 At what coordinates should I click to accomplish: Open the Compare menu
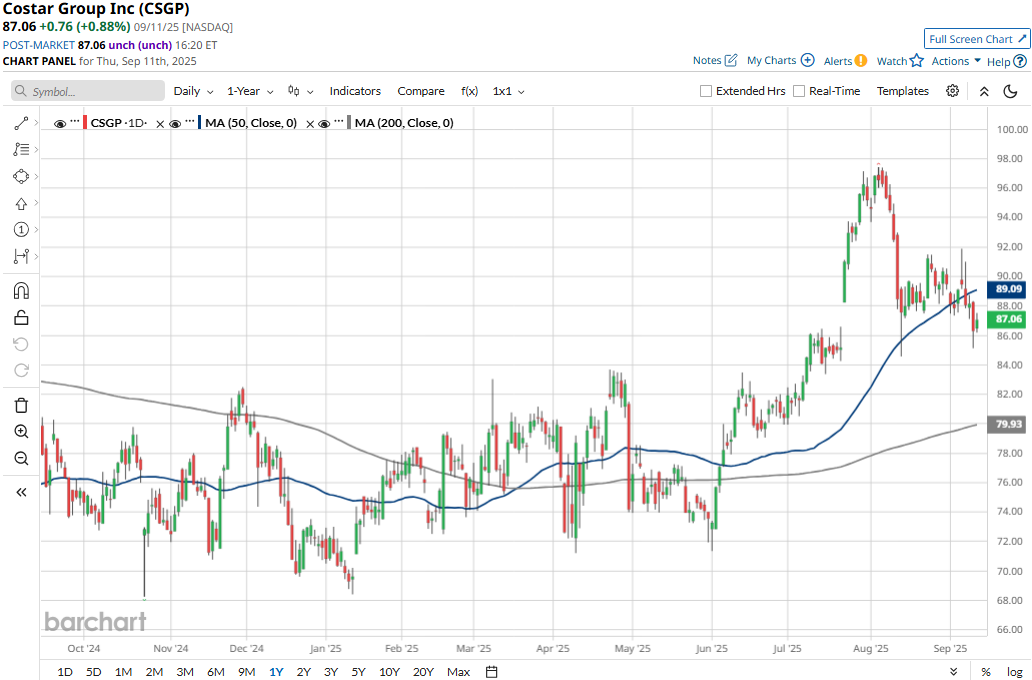pos(421,91)
